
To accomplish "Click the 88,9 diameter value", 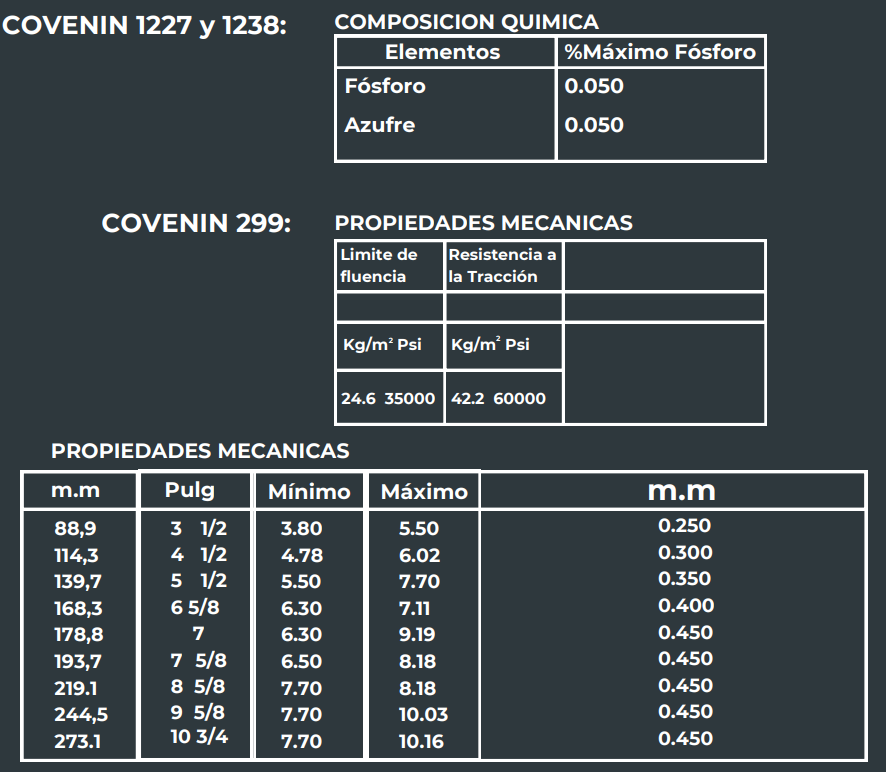I will point(76,529).
